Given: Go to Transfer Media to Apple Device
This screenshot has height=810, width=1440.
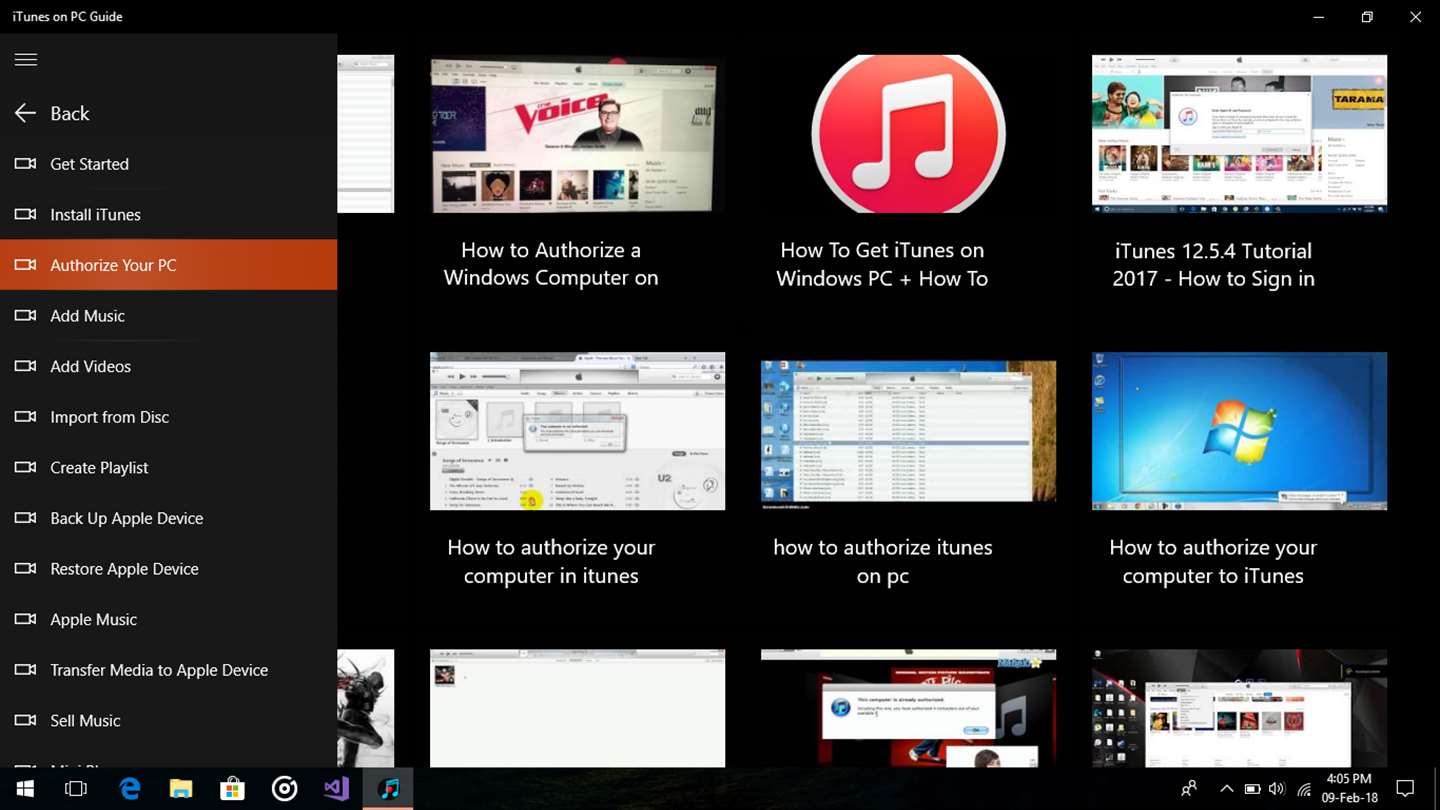Looking at the screenshot, I should (x=168, y=670).
